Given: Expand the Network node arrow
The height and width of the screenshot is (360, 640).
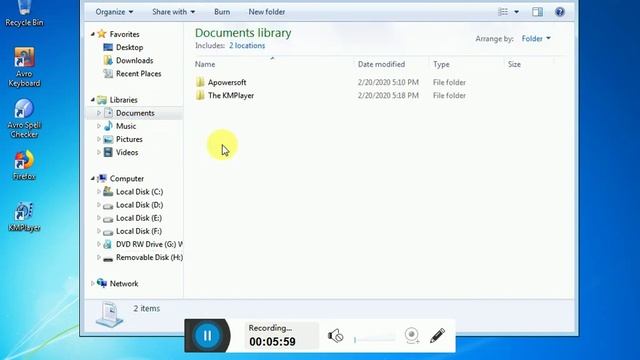Looking at the screenshot, I should (93, 283).
